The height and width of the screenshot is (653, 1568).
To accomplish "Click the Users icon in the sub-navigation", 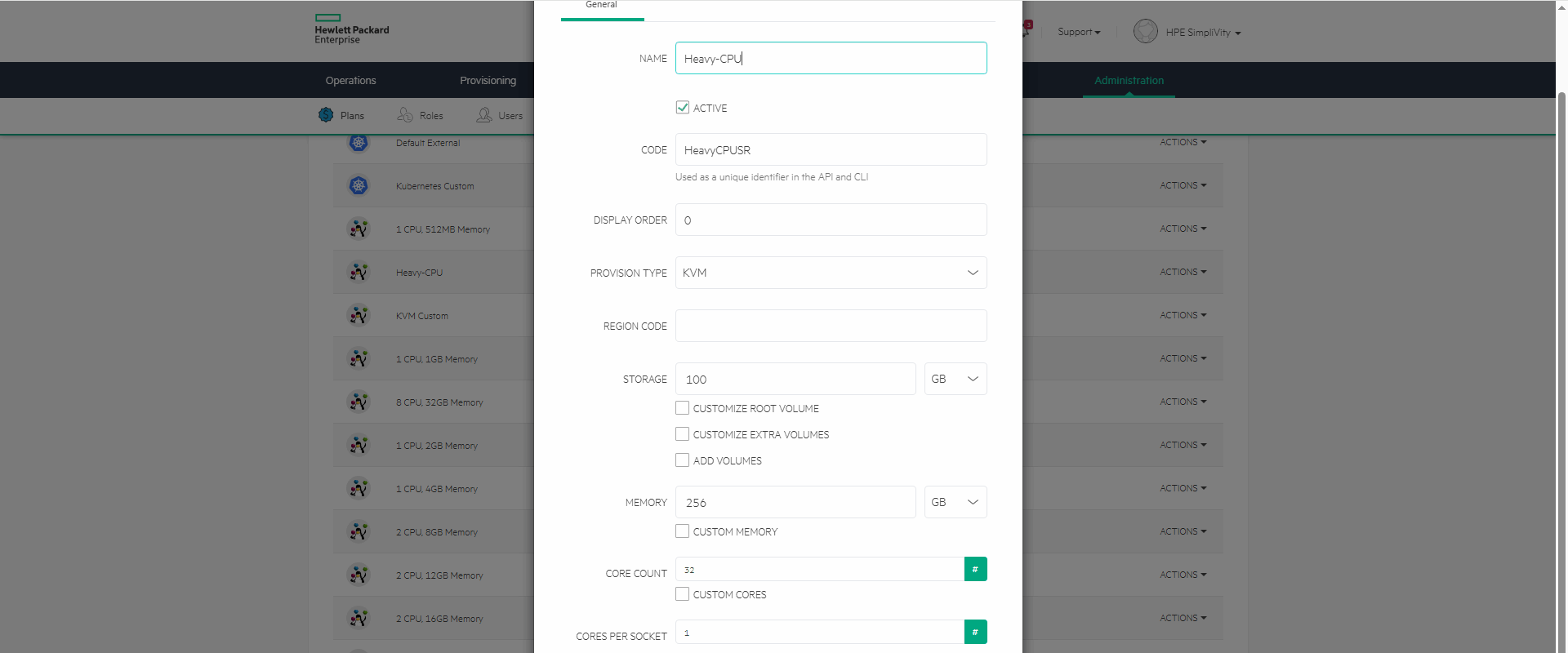I will point(484,115).
